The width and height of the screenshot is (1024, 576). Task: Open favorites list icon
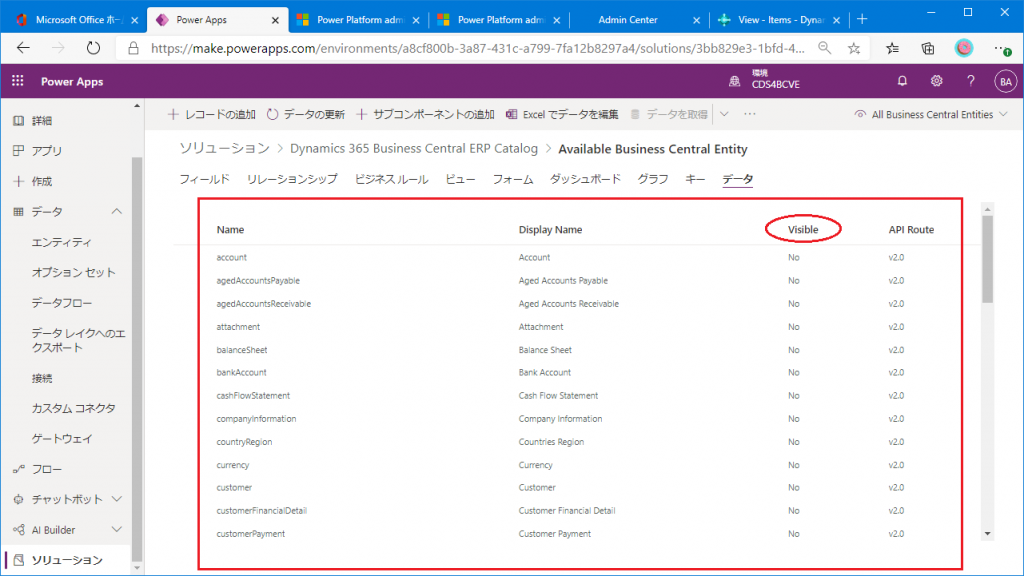(892, 48)
